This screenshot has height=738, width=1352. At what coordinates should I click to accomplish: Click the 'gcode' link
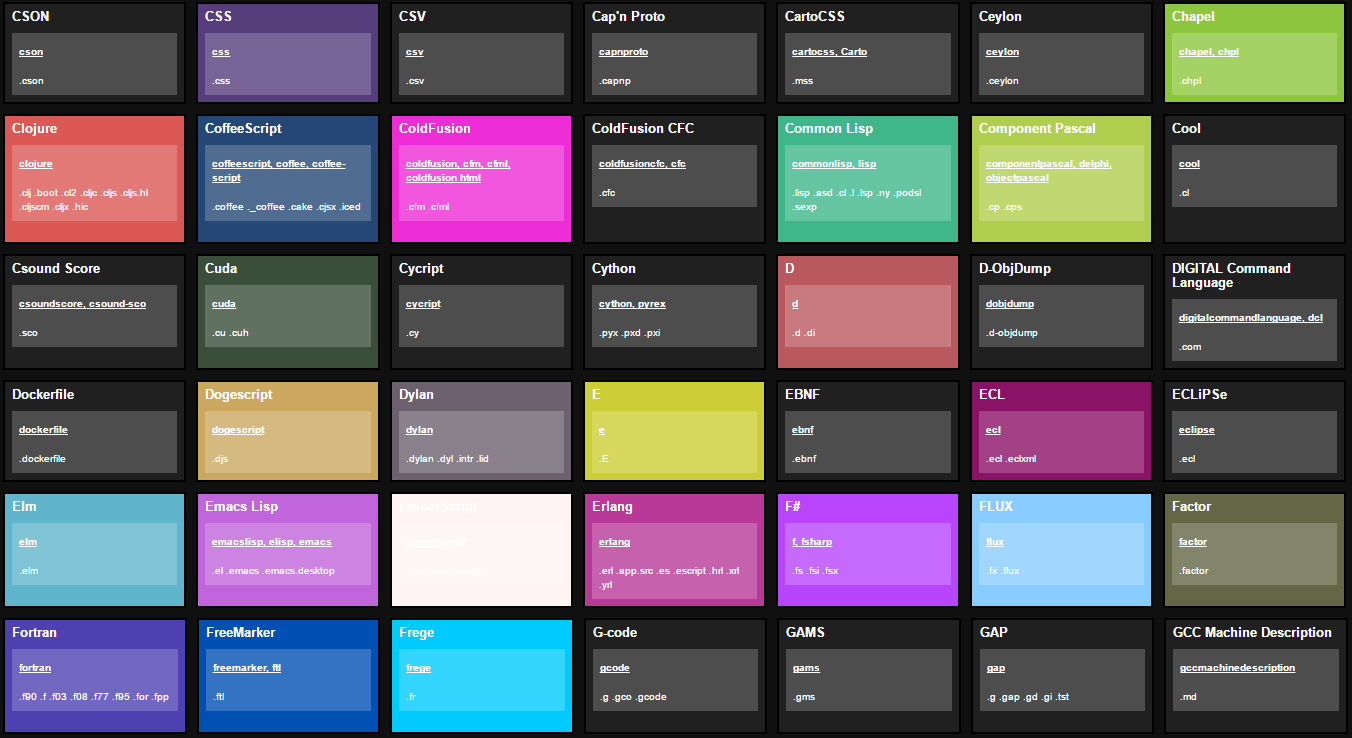(614, 668)
